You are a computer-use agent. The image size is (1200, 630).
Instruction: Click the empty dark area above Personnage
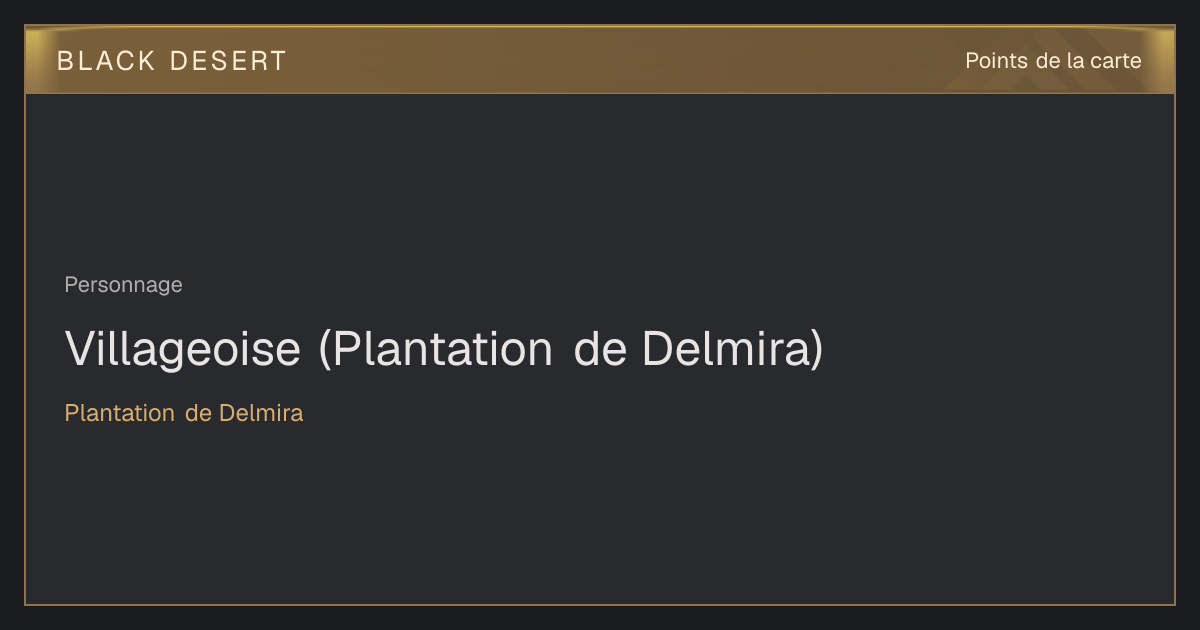click(600, 180)
